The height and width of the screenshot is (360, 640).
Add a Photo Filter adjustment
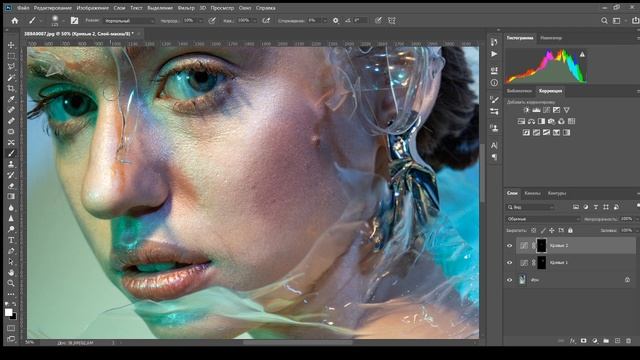click(551, 121)
